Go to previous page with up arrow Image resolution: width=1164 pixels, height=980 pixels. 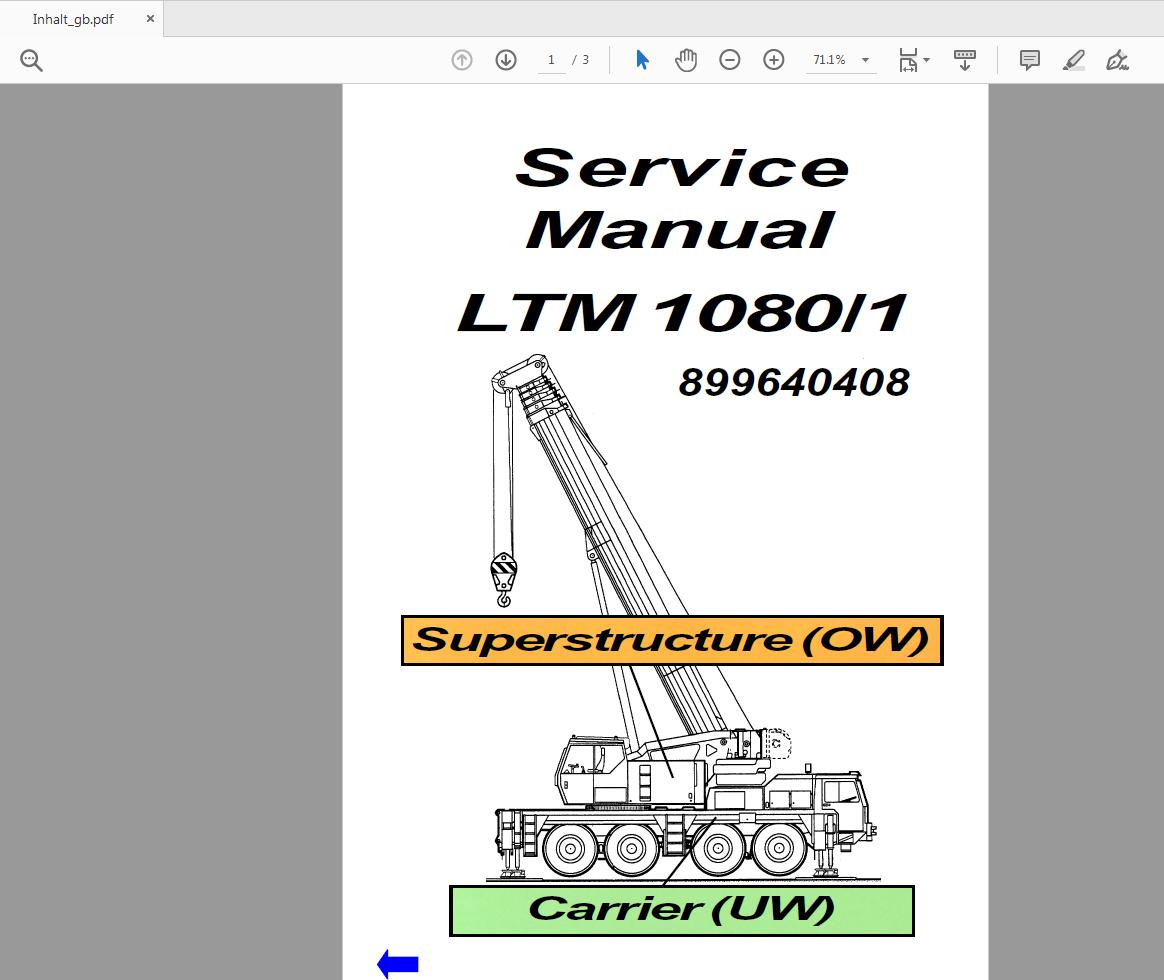point(462,60)
